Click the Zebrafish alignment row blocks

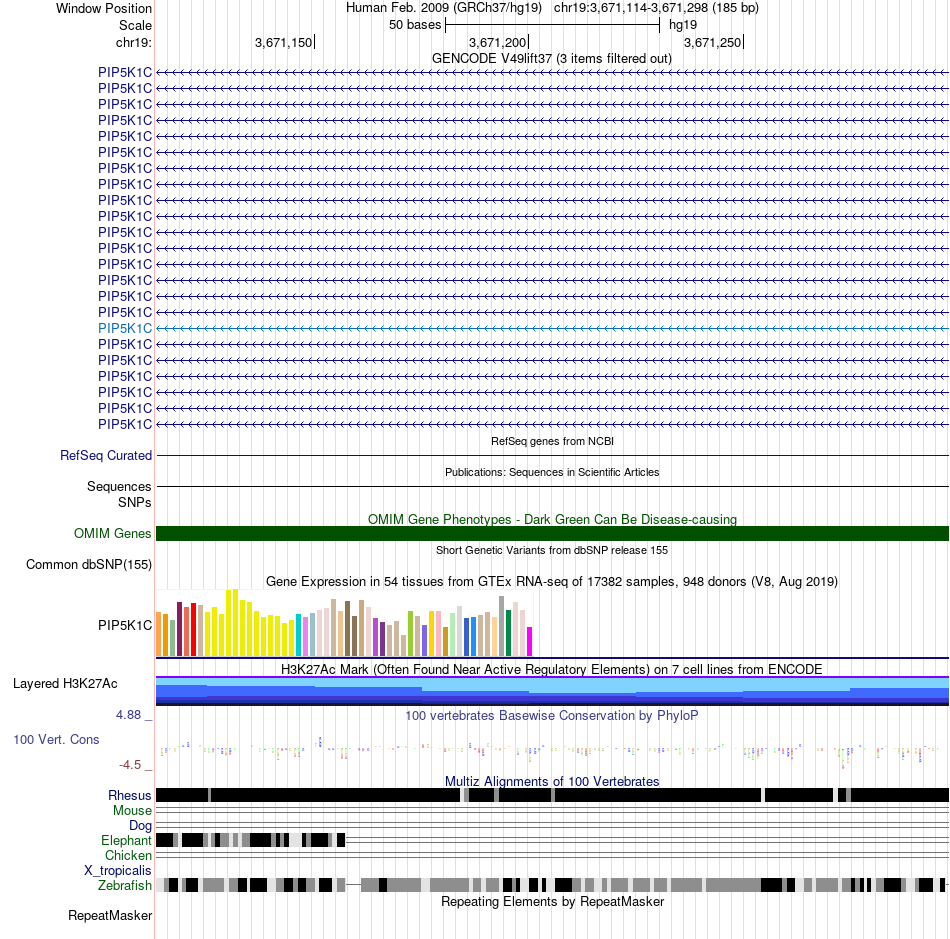point(552,885)
